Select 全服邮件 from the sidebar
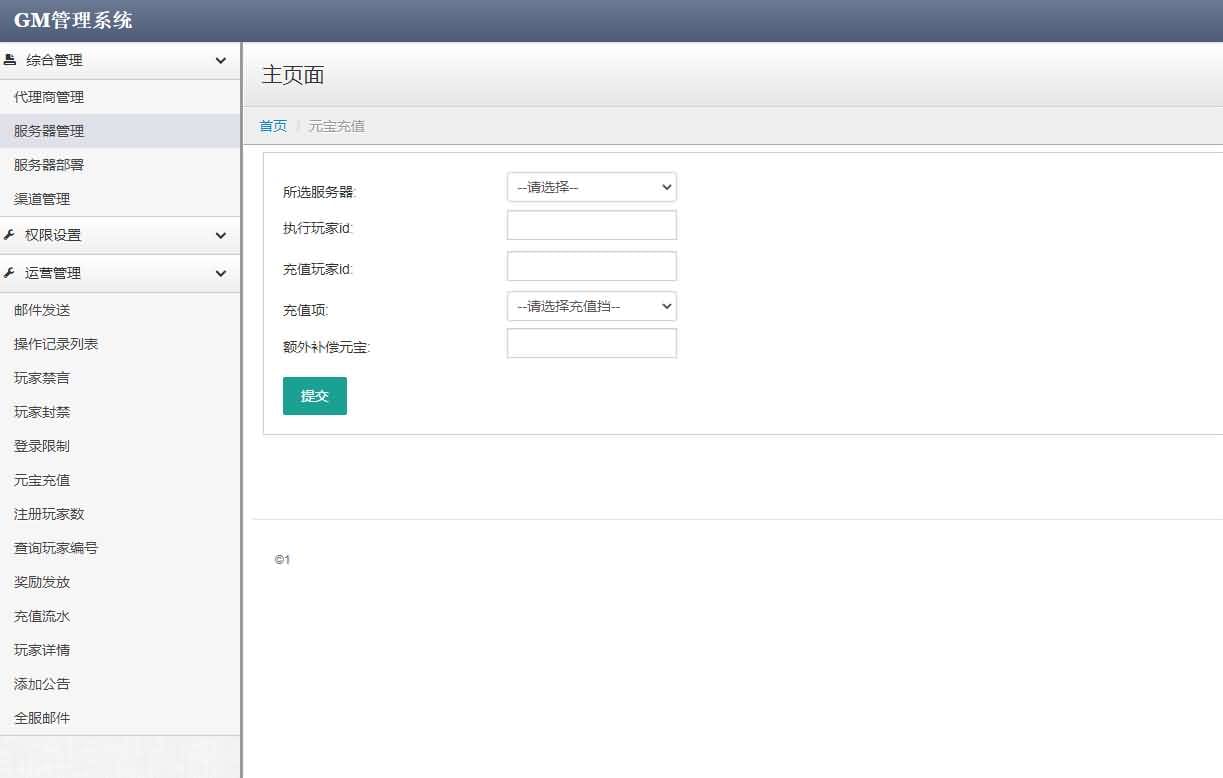1223x778 pixels. [41, 718]
